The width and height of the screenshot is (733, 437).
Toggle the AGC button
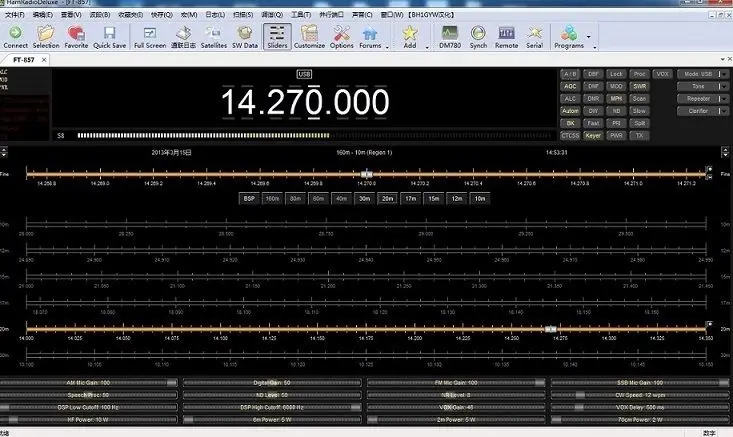pyautogui.click(x=570, y=86)
